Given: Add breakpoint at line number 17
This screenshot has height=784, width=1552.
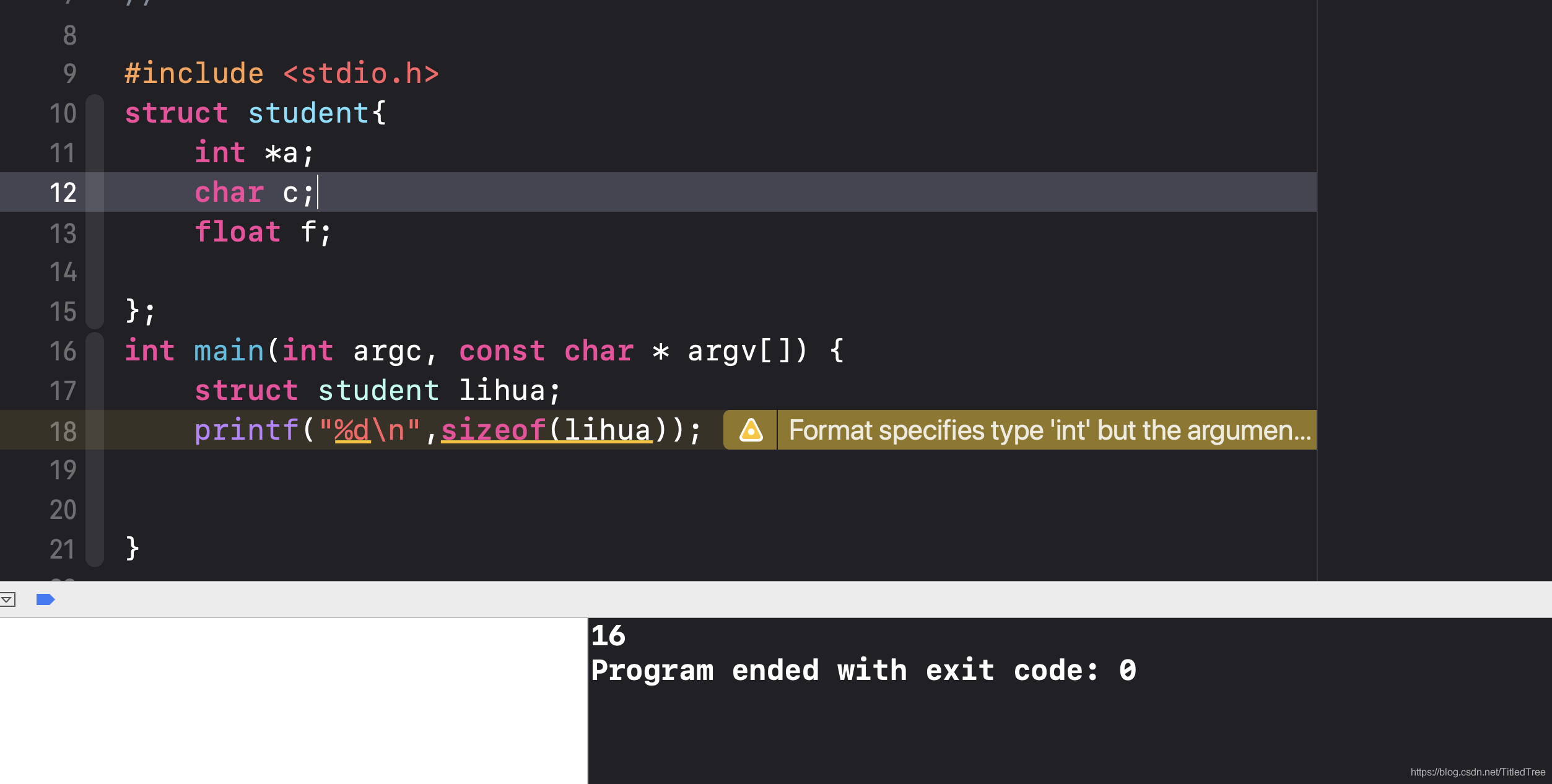Looking at the screenshot, I should pos(63,391).
